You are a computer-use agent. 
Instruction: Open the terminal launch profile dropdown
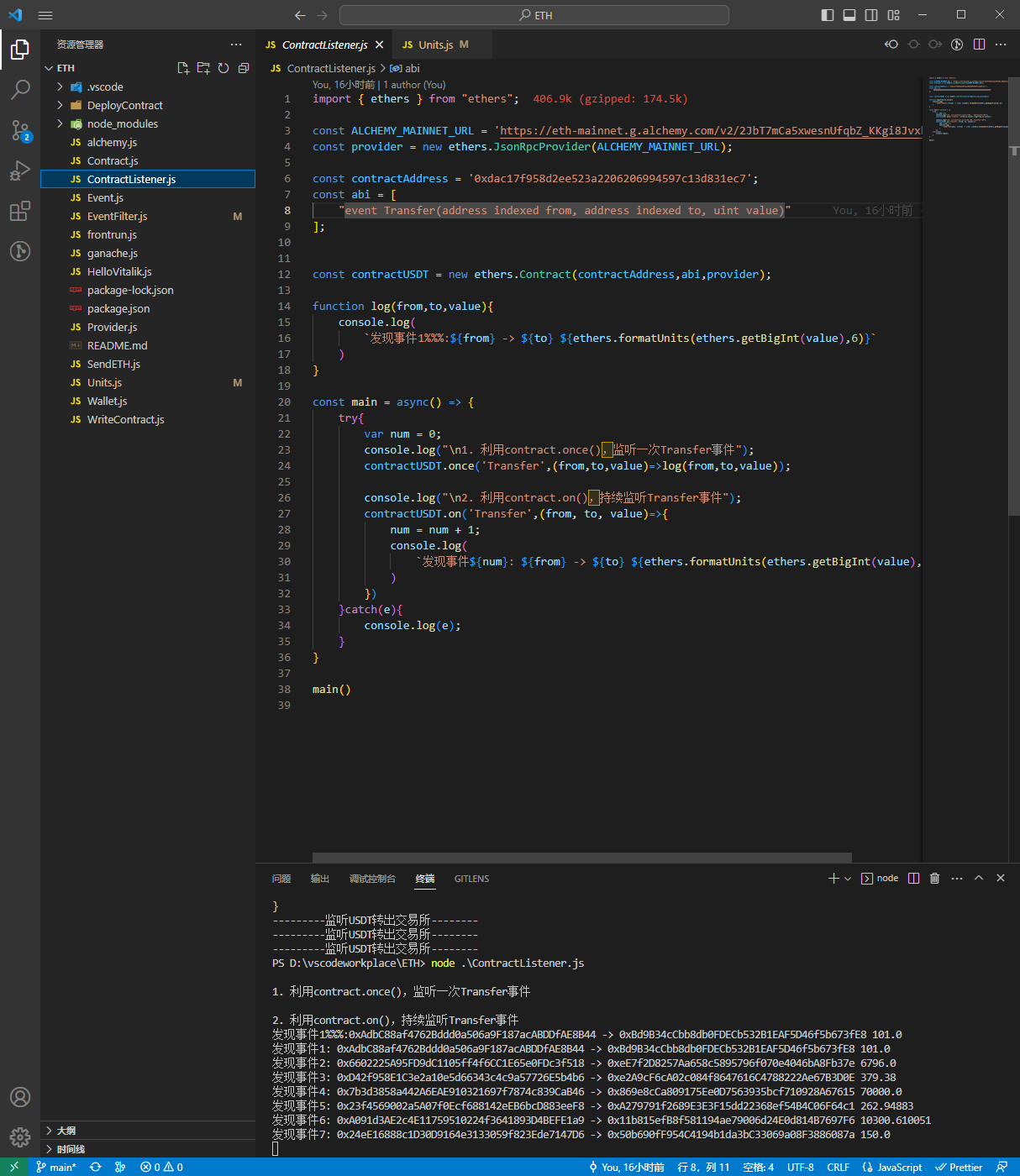pos(848,878)
